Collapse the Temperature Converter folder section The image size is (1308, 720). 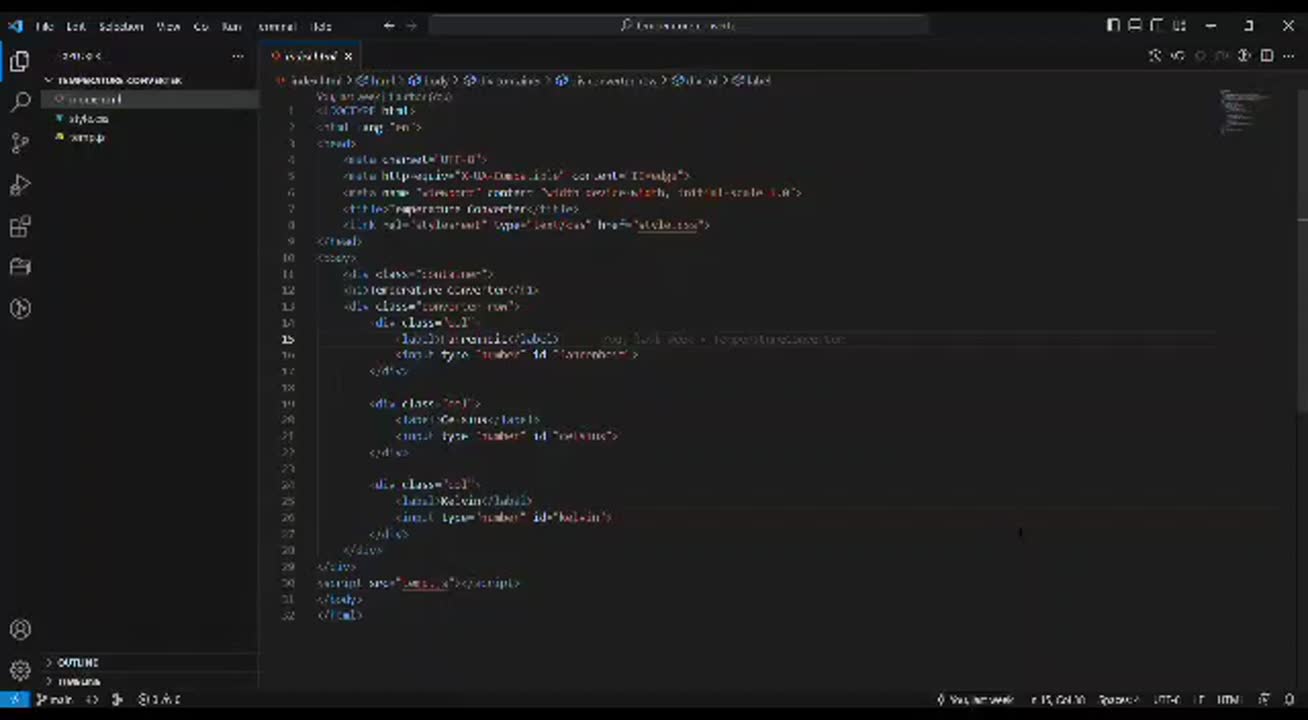coord(112,80)
